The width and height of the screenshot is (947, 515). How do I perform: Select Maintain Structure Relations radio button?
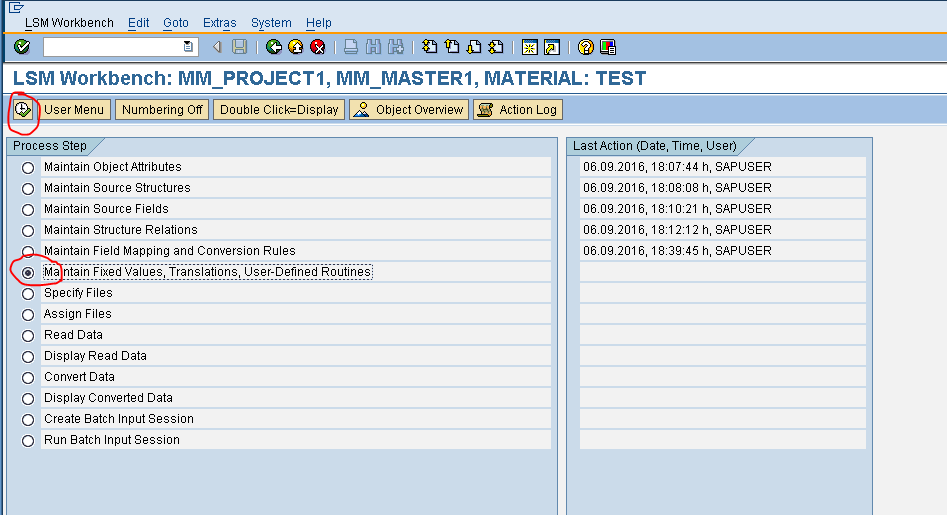[28, 231]
